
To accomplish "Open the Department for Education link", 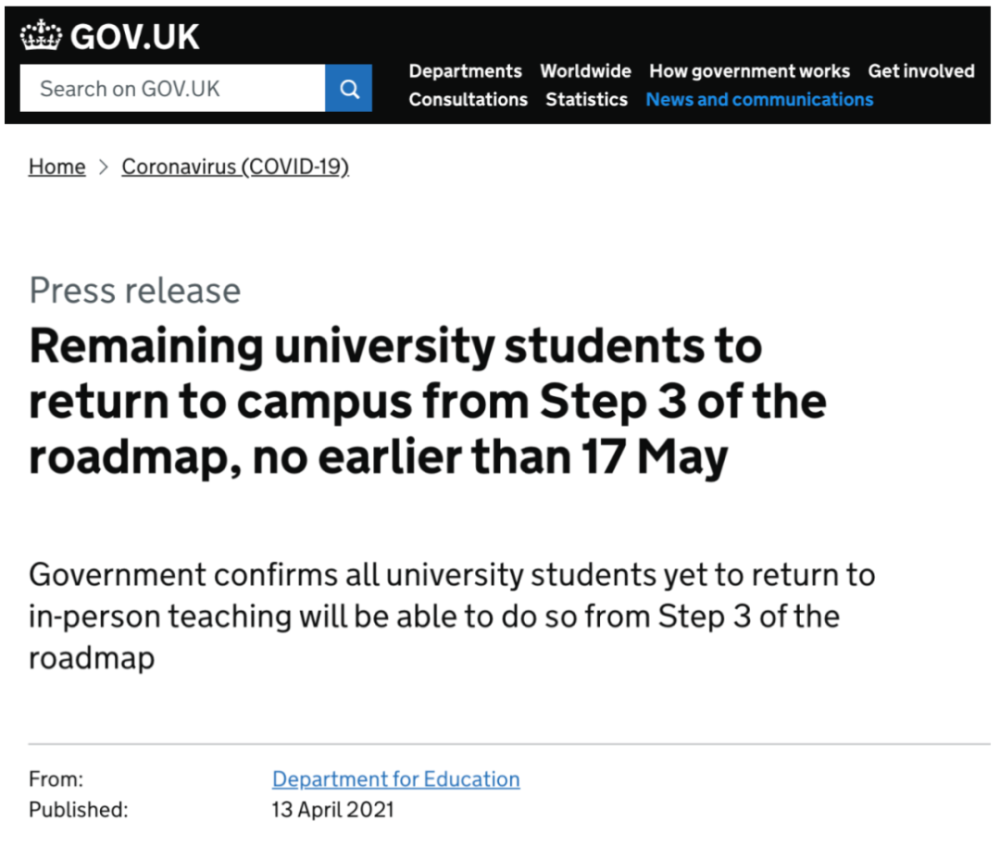I will 396,779.
